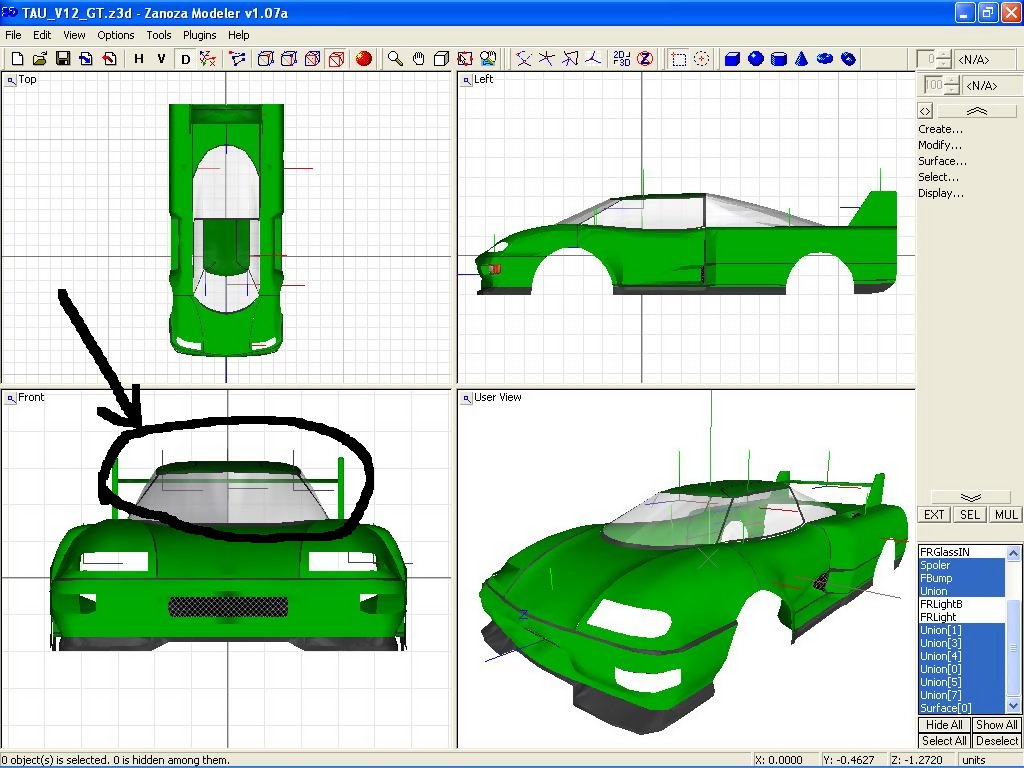
Task: Select the hand pan tool
Action: click(419, 59)
